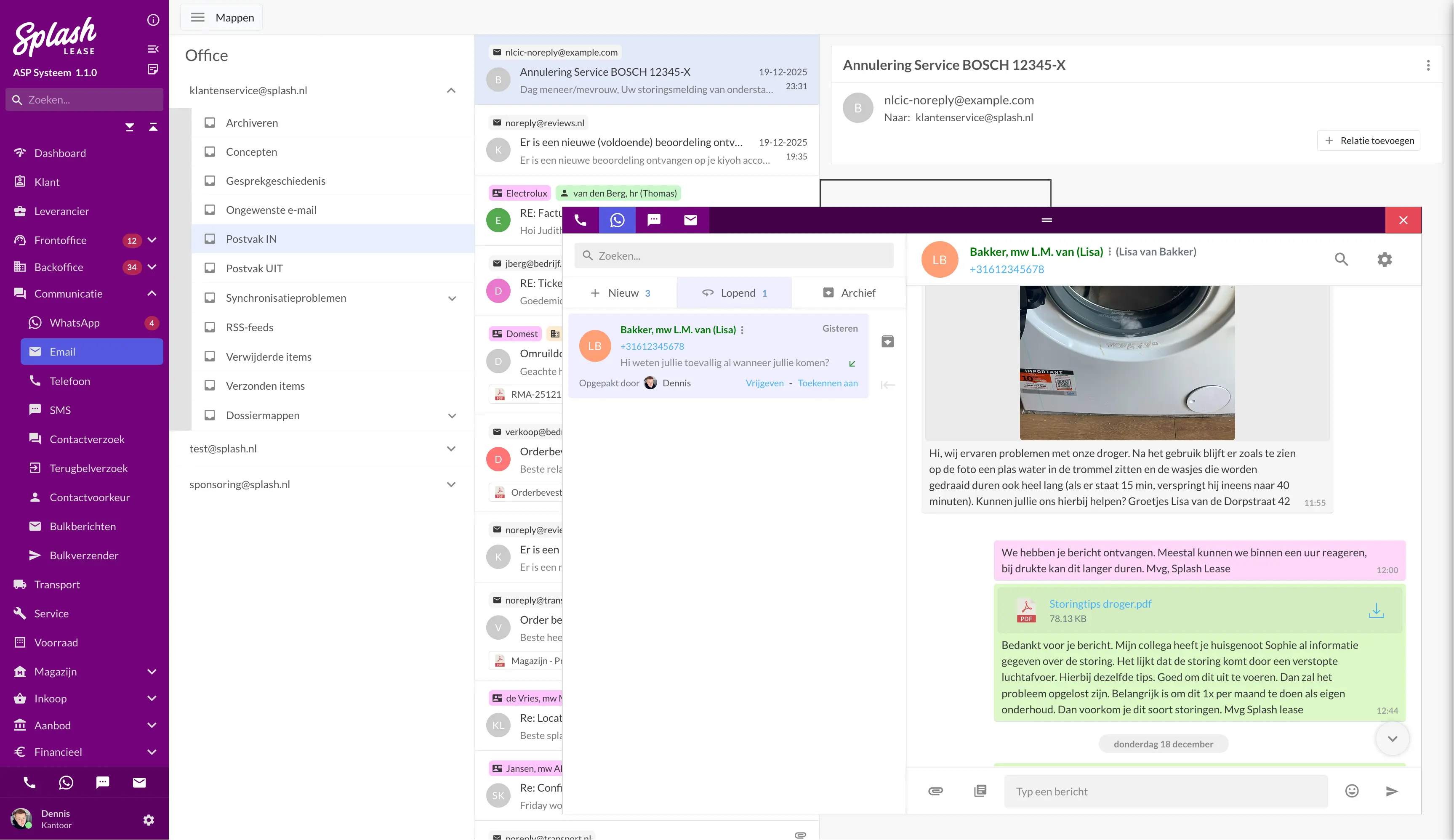Open search in the chat header
This screenshot has height=840, width=1454.
[1342, 260]
